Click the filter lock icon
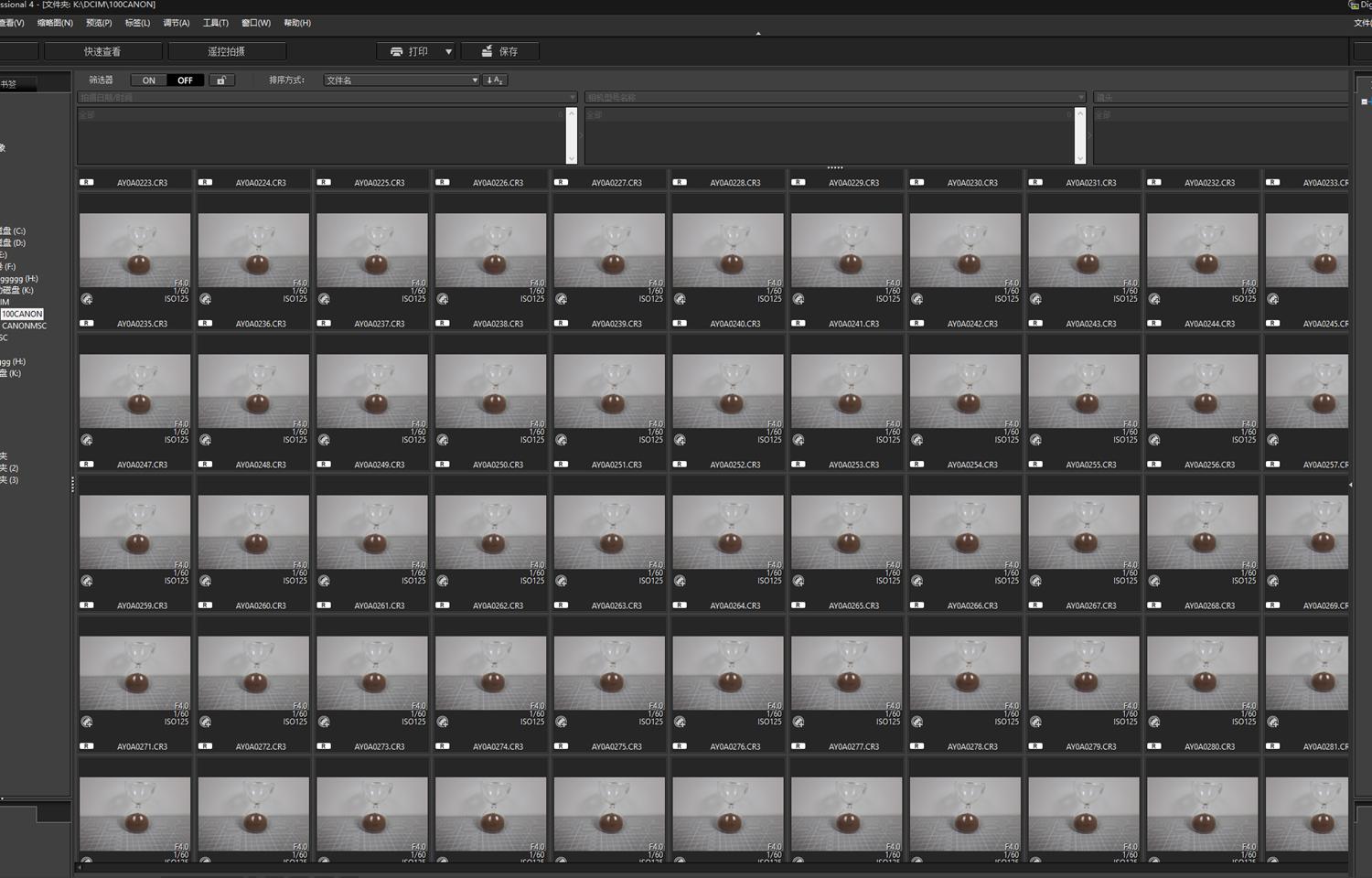Viewport: 1372px width, 878px height. 221,80
